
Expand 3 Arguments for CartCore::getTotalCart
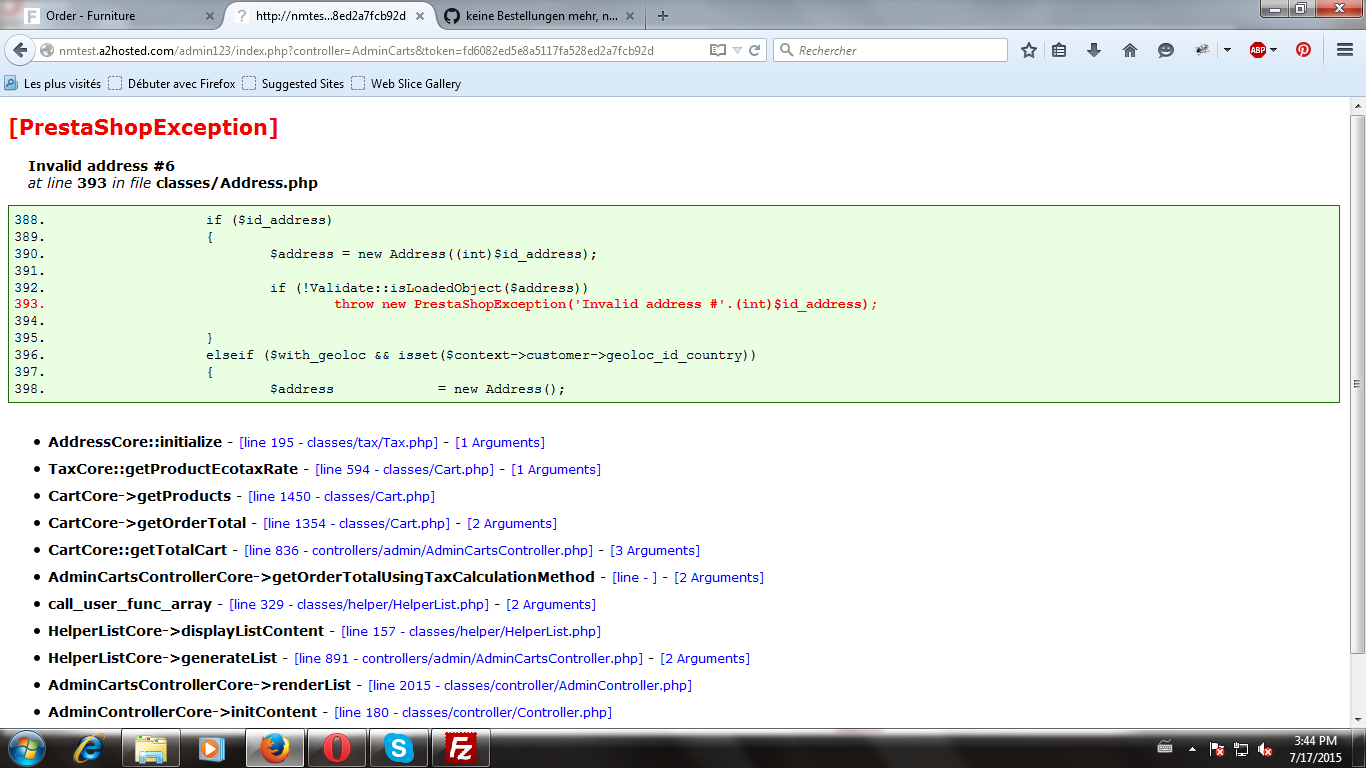tap(655, 550)
